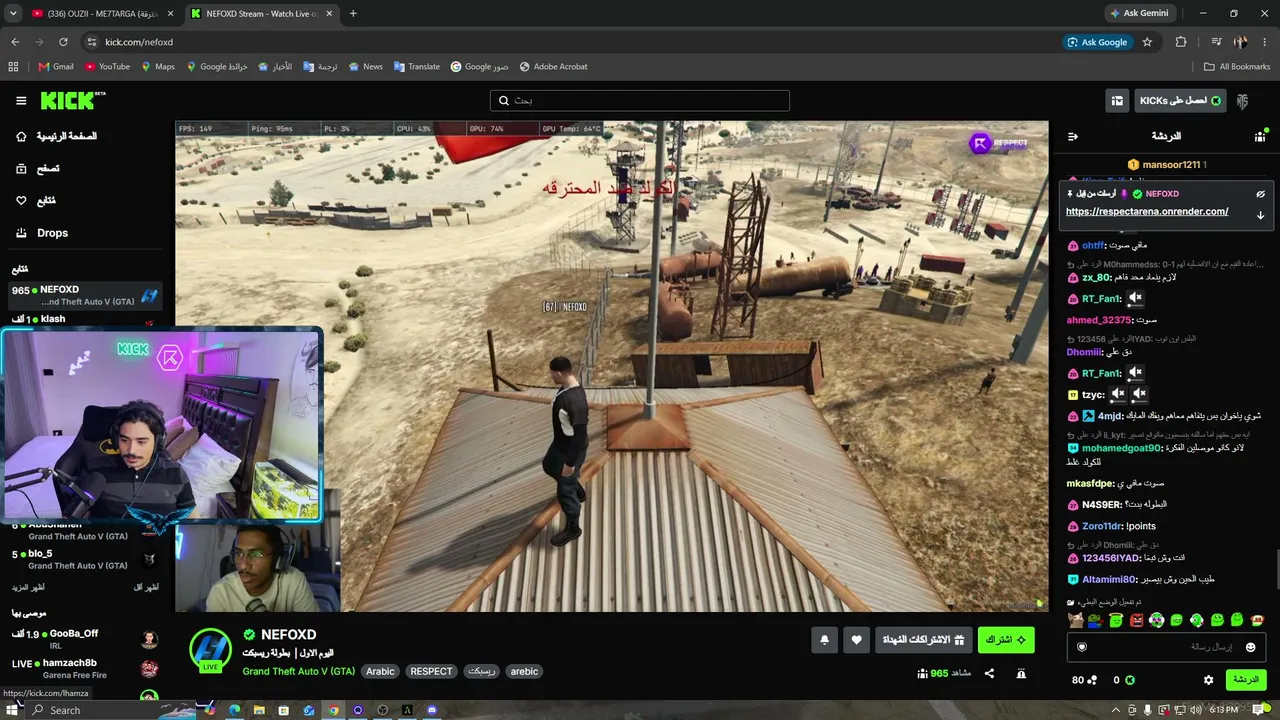Click the cat emote in the quick emote row
1280x720 pixels.
point(1075,620)
